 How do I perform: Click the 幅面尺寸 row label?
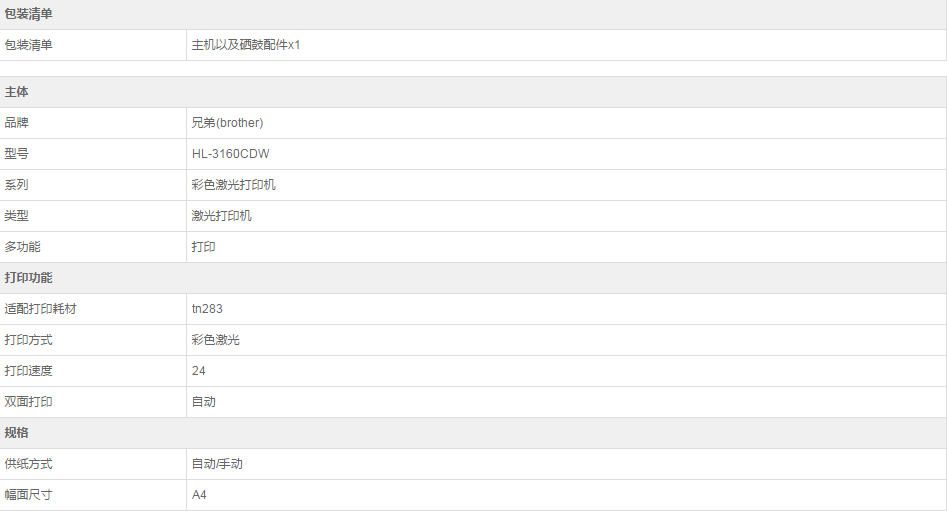coord(29,495)
